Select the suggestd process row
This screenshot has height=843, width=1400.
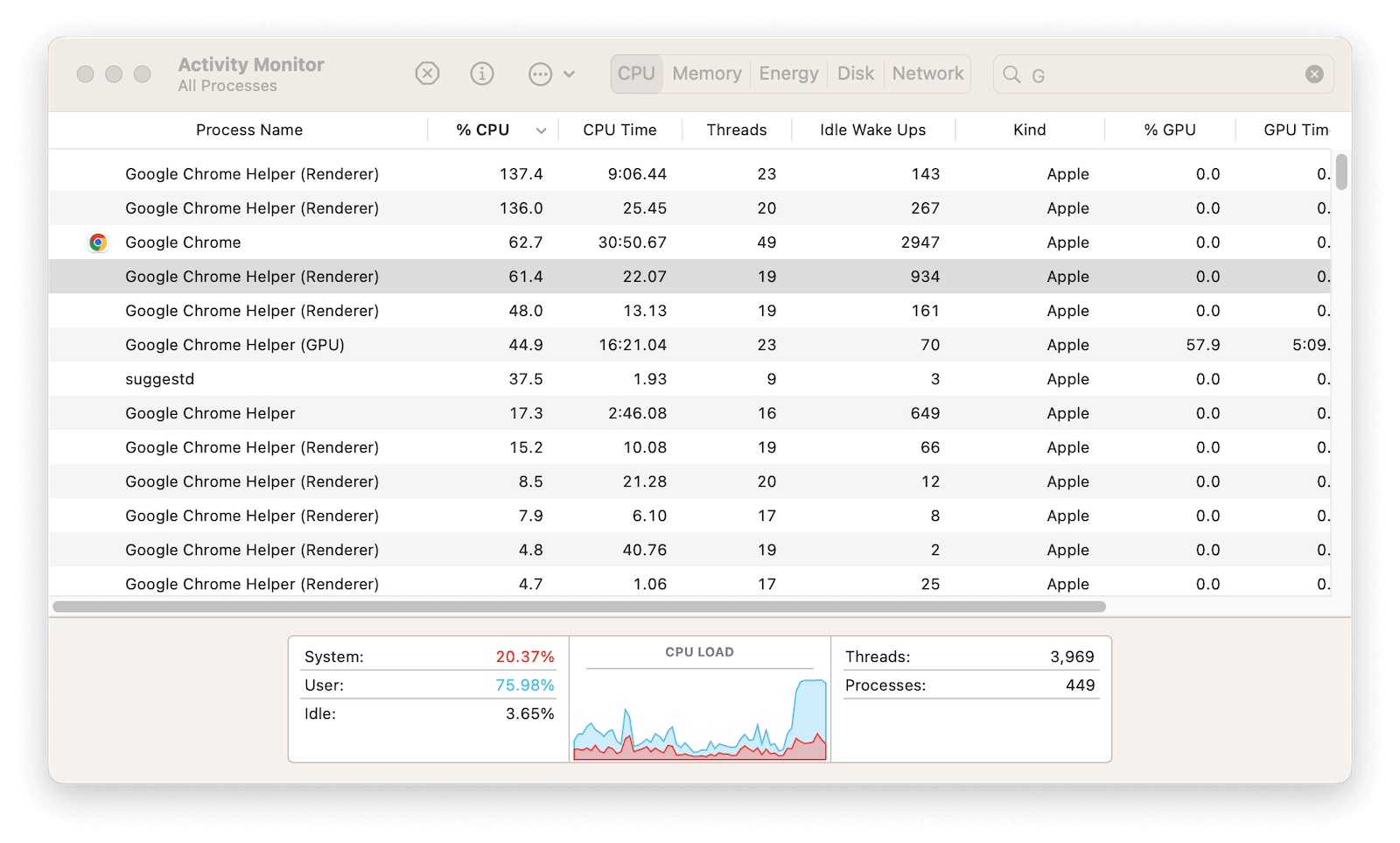350,379
